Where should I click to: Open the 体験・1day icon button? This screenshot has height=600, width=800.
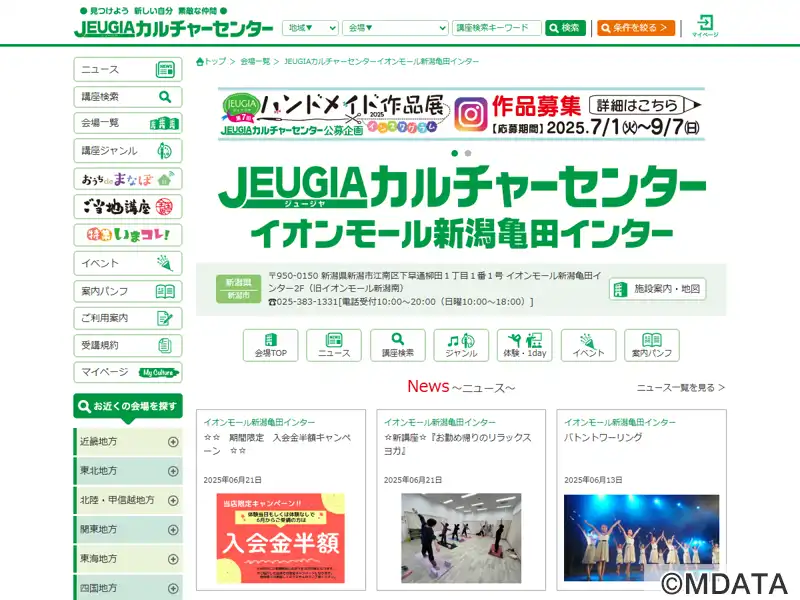pos(524,345)
